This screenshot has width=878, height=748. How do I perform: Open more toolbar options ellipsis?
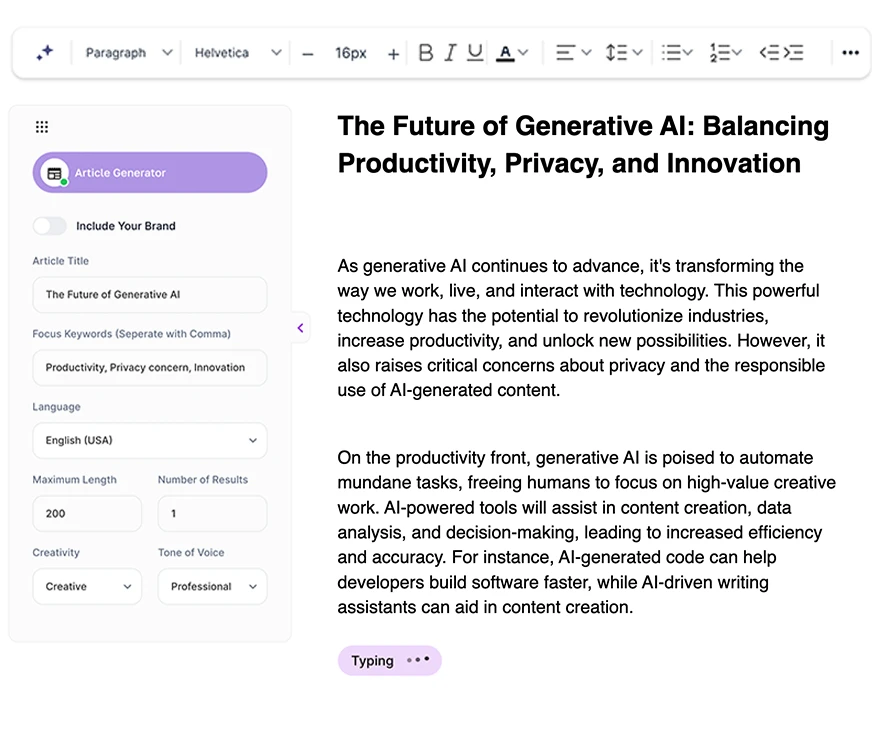(850, 53)
